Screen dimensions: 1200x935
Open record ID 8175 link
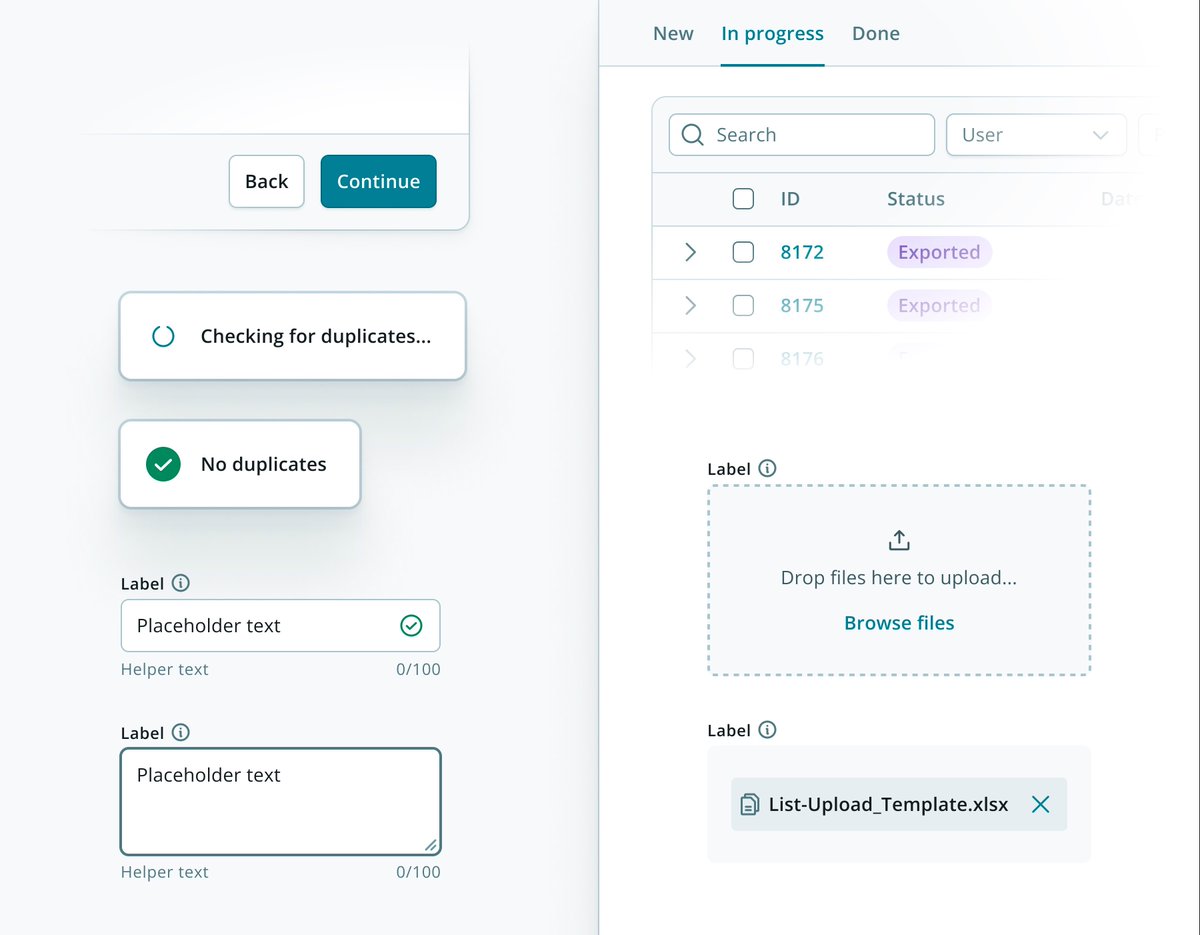(802, 305)
